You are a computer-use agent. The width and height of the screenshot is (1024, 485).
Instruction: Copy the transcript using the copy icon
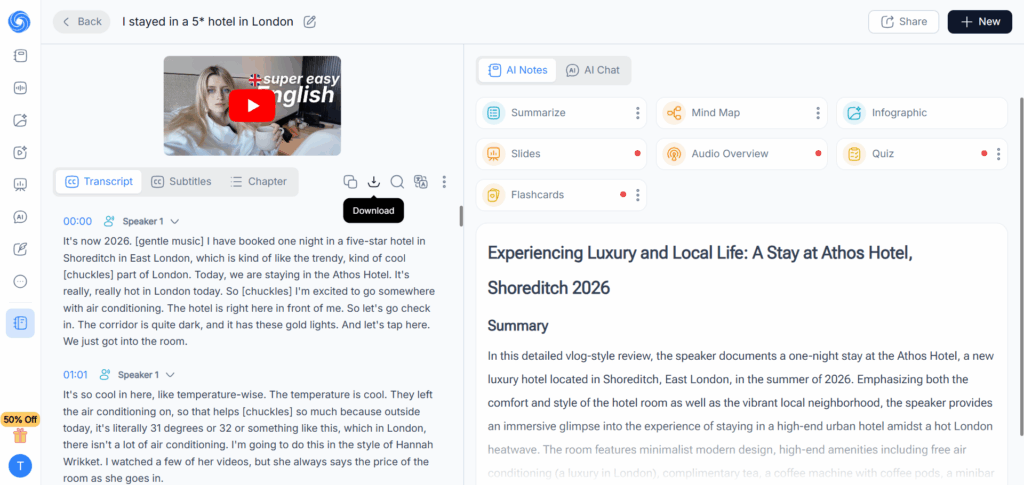pos(350,181)
